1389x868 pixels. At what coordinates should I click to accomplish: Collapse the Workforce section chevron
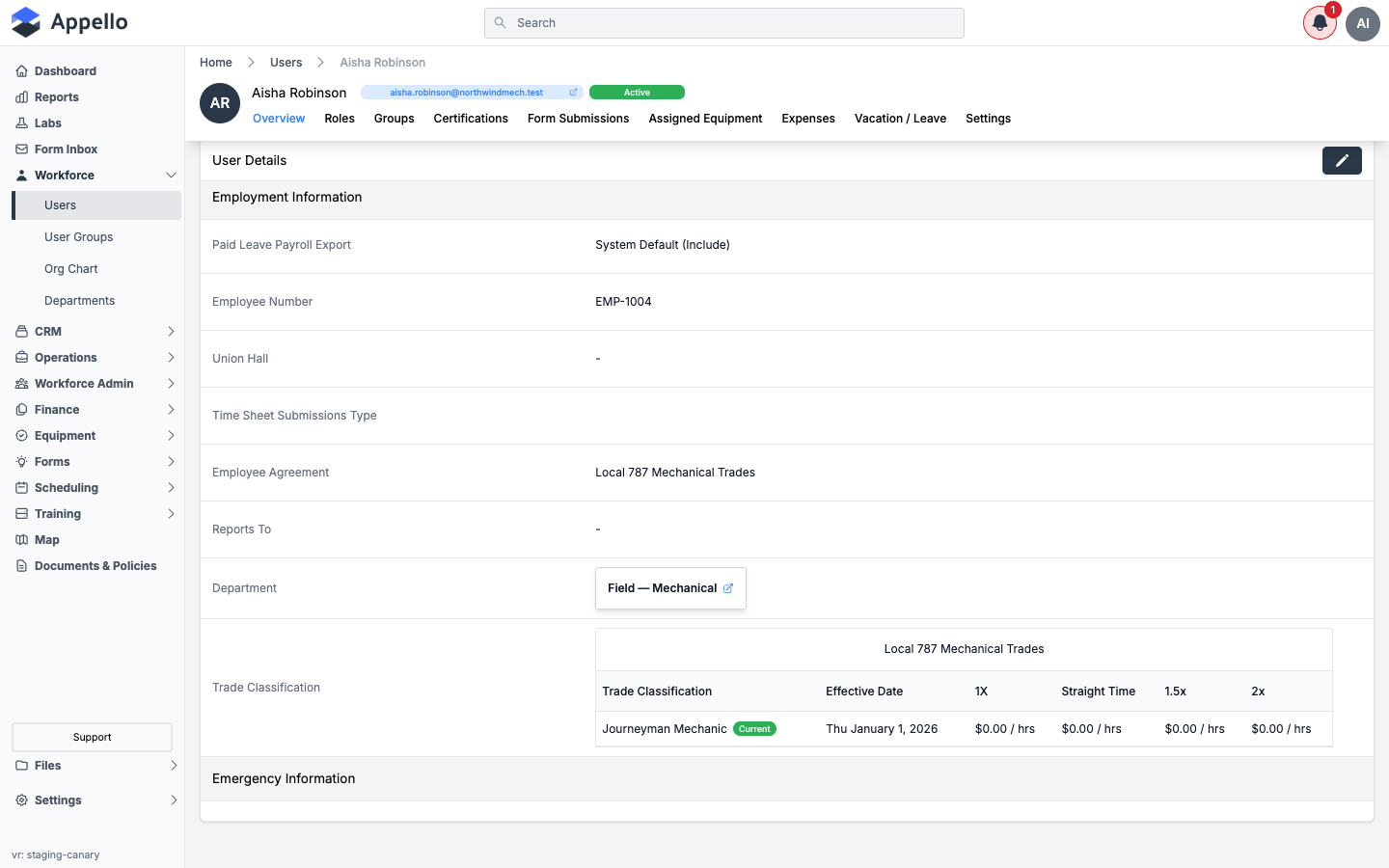(x=171, y=176)
